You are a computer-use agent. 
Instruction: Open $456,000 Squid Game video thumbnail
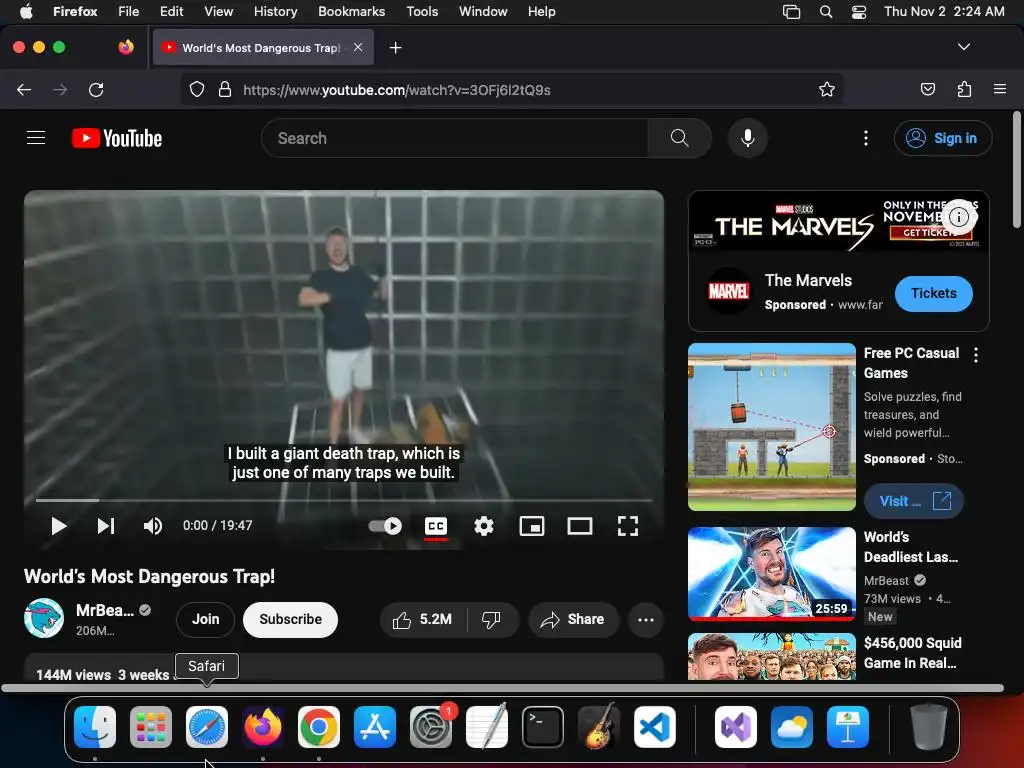click(772, 656)
